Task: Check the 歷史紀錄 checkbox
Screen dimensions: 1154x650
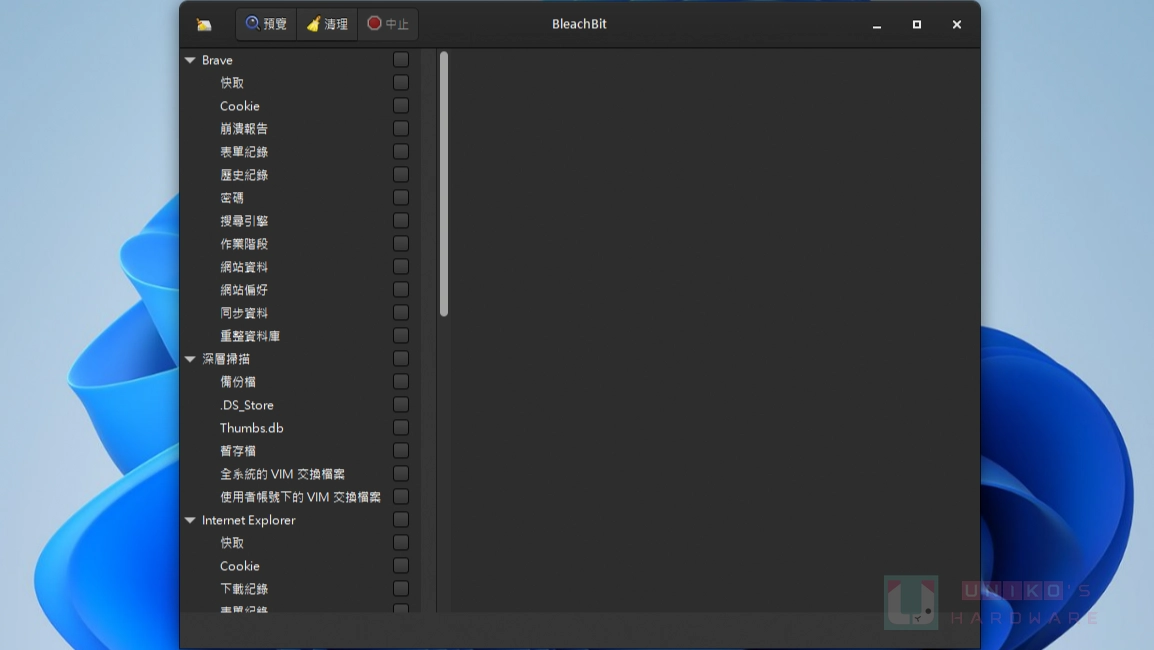Action: point(401,174)
